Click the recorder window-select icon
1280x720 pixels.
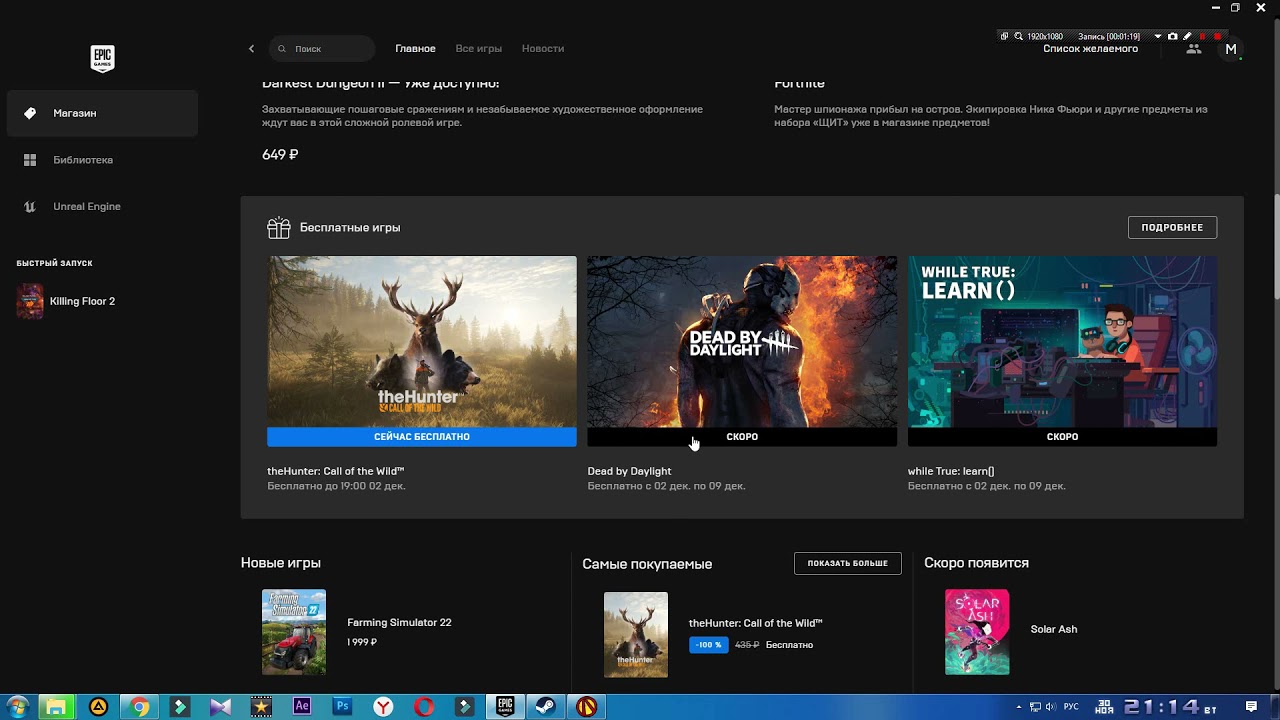coord(1005,36)
